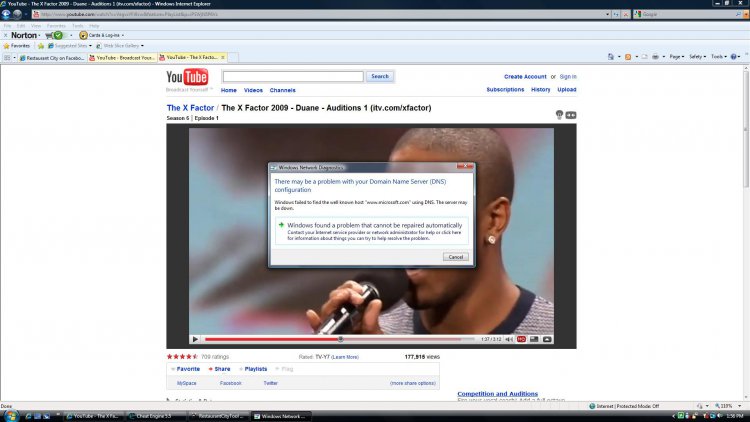This screenshot has height=422, width=750.
Task: Rate the video using the stars
Action: [182, 356]
